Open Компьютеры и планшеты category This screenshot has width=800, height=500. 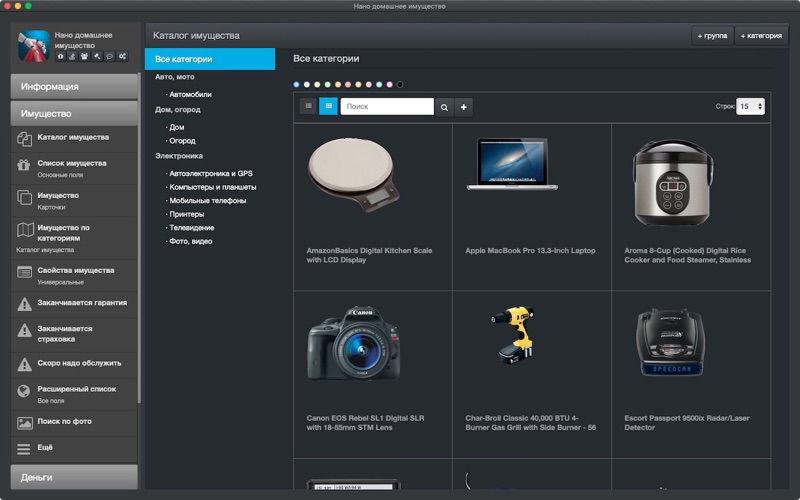[212, 187]
